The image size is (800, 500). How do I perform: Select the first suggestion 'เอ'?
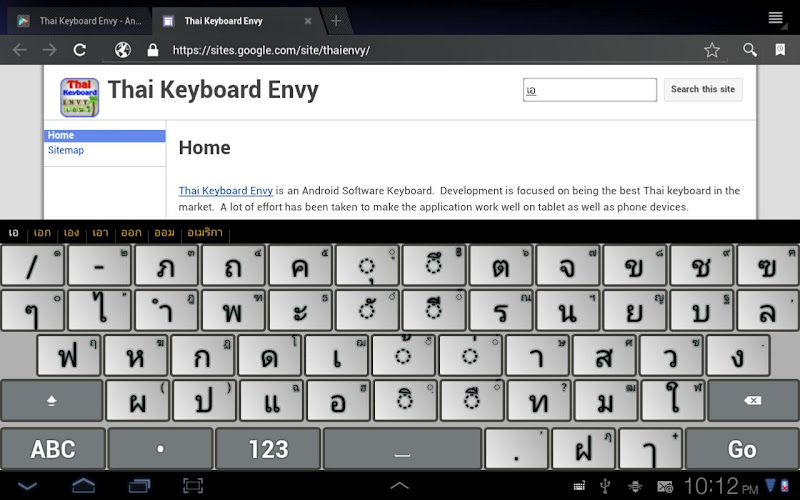click(x=14, y=233)
